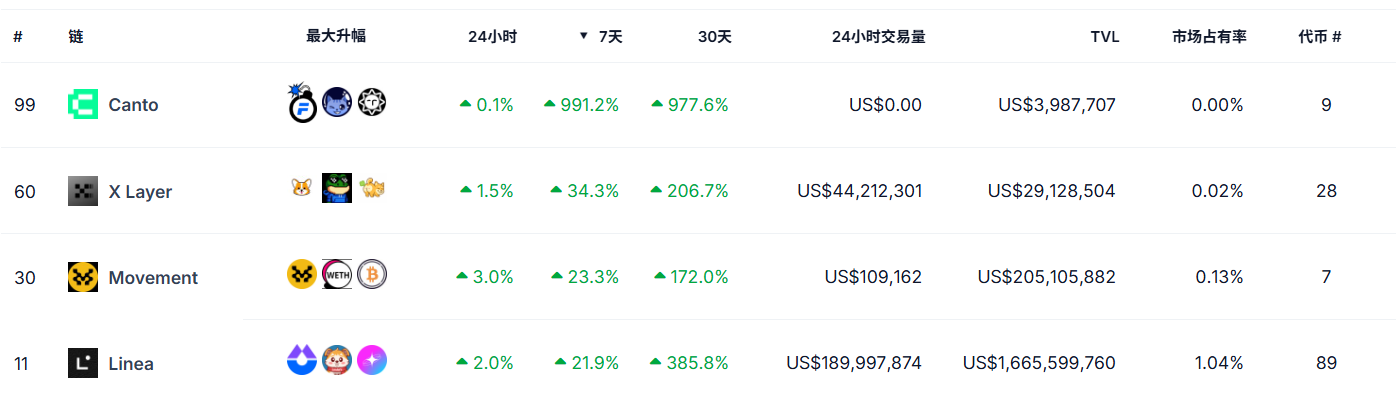Click the WETH token icon in Movement row
The image size is (1396, 404).
pos(337,274)
